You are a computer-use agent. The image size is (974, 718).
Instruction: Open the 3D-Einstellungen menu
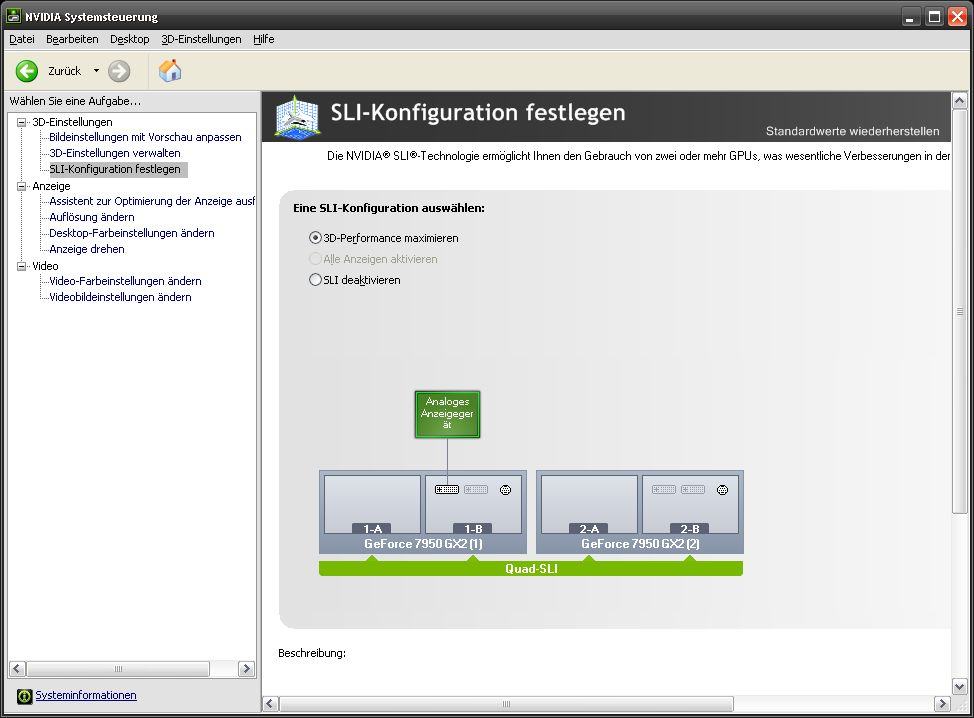(201, 39)
